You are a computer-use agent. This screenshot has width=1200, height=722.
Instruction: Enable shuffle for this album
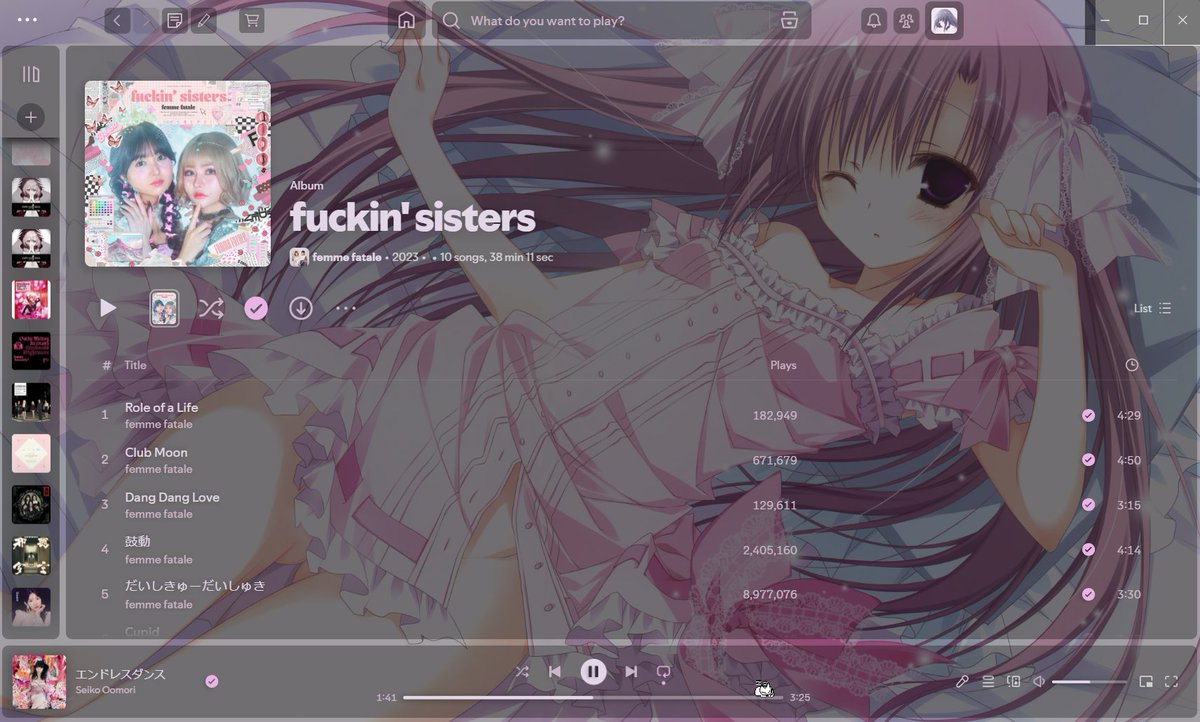coord(210,308)
